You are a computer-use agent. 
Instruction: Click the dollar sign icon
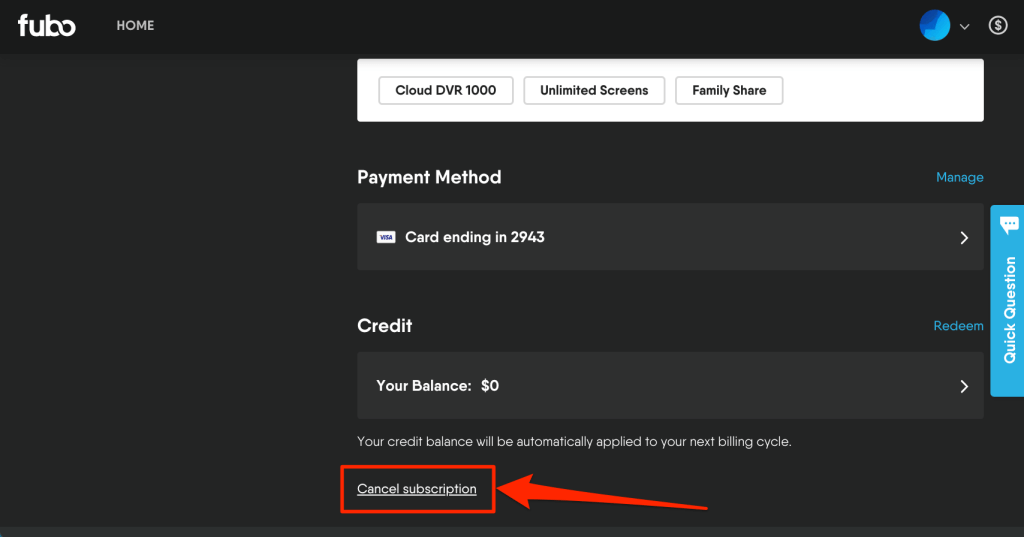[997, 26]
